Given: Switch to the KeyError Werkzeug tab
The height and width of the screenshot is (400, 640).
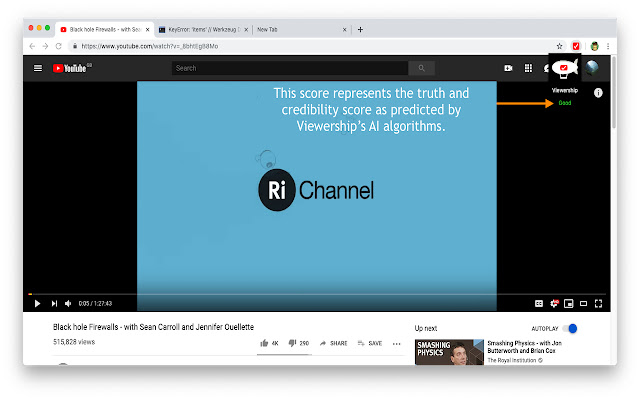Looking at the screenshot, I should [203, 29].
